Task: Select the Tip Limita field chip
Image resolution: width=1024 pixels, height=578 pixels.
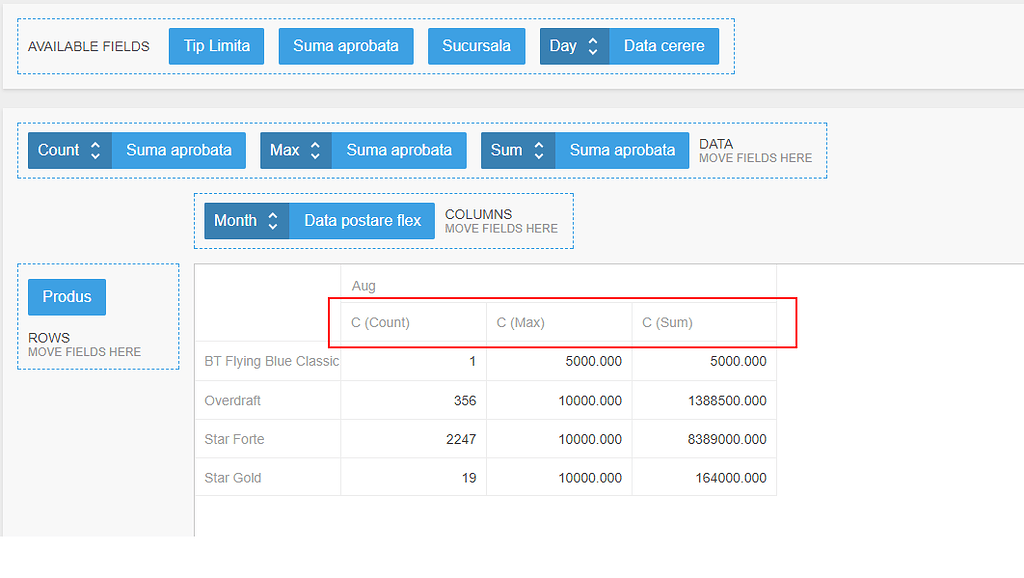Action: tap(216, 46)
